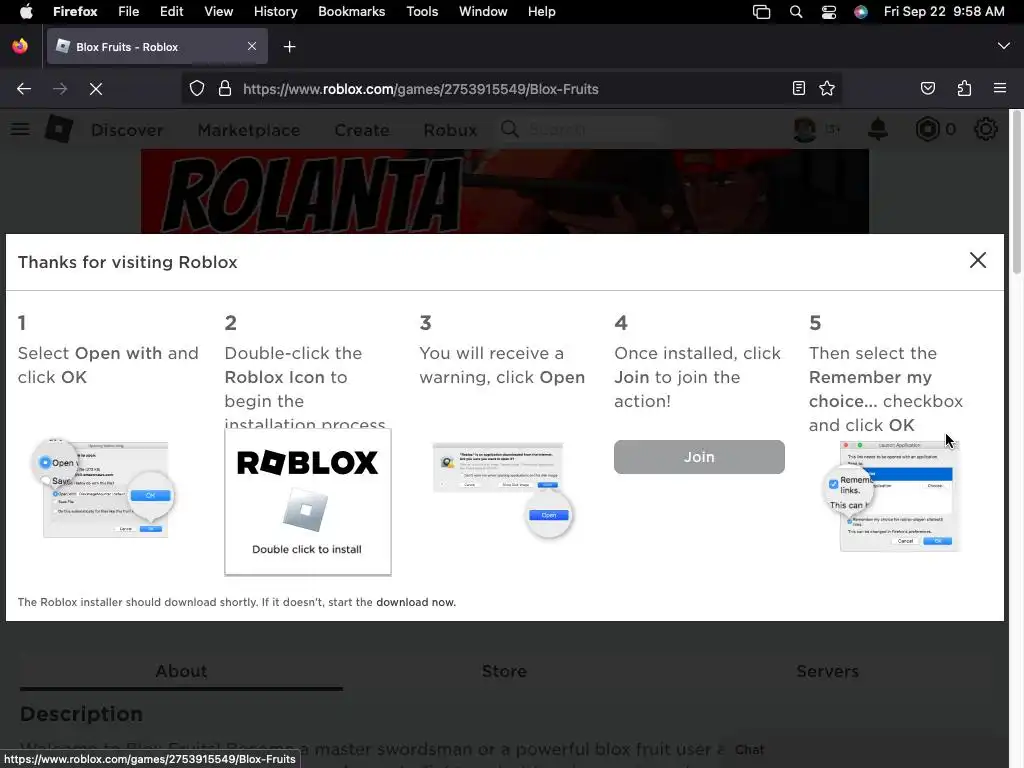Open Spotlight search icon
Screen dimensions: 1024x768
click(796, 12)
